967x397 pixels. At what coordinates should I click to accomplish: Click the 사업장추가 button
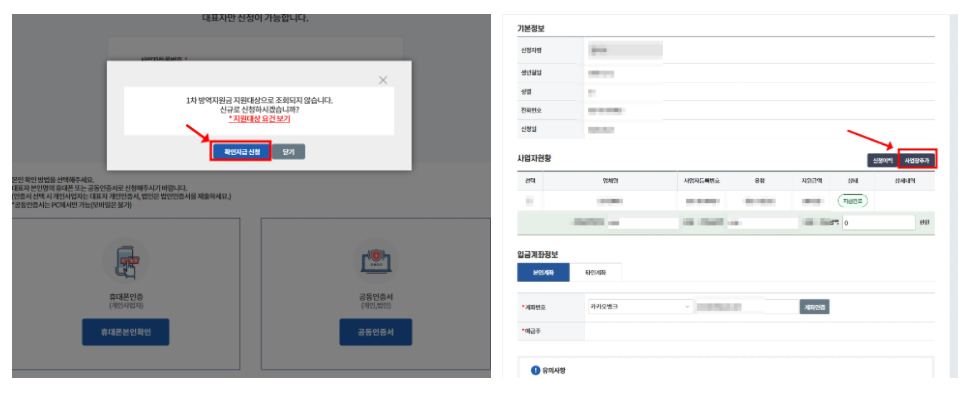click(917, 161)
